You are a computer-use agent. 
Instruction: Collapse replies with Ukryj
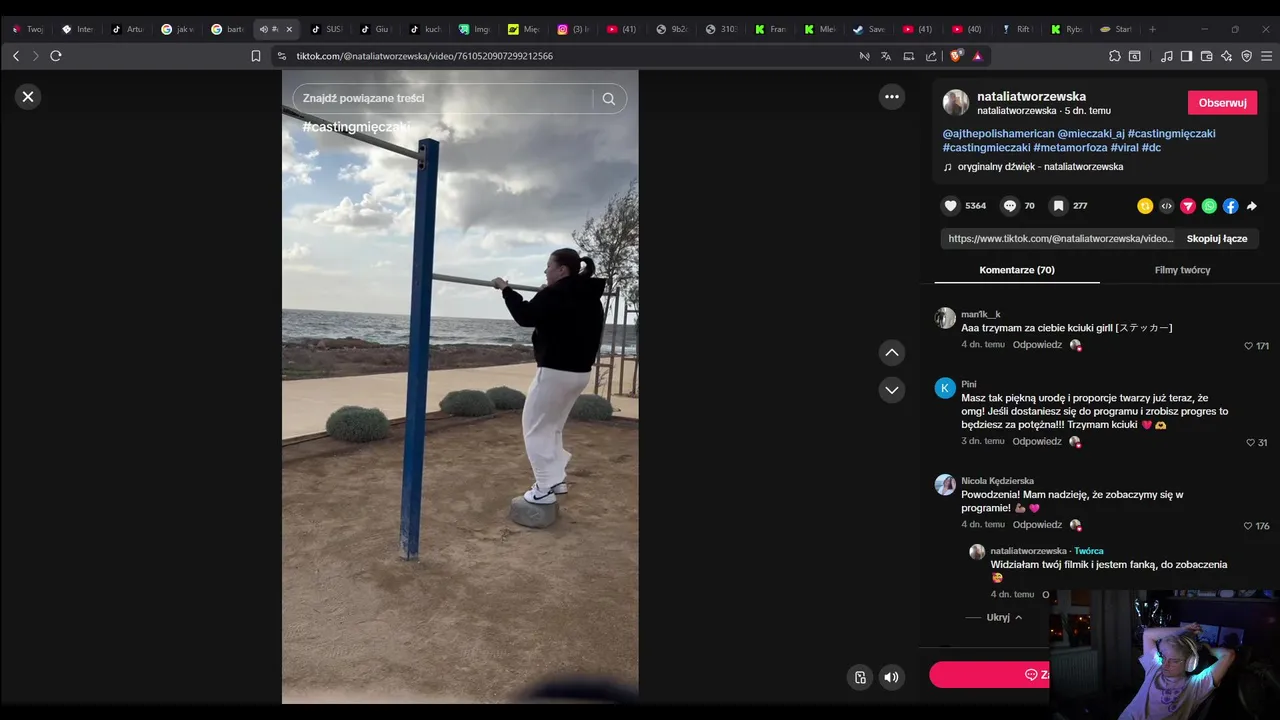tap(1004, 618)
